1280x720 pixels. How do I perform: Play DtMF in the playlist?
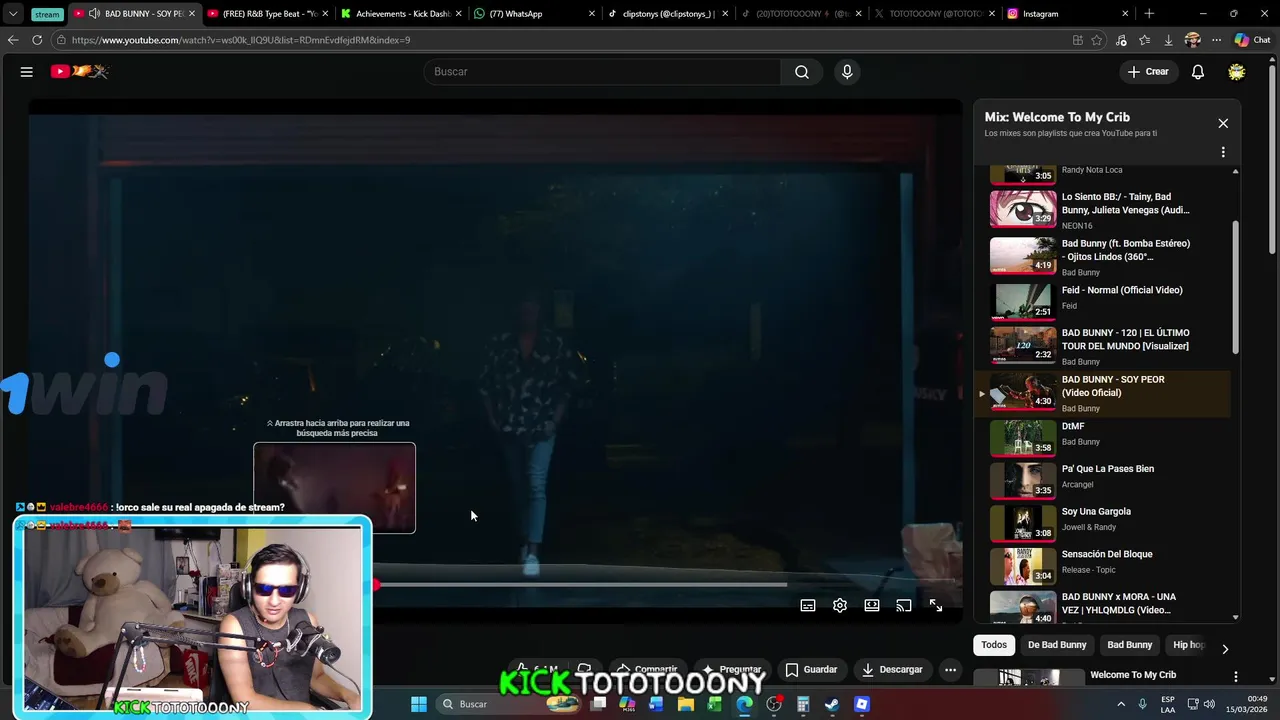click(x=1104, y=437)
